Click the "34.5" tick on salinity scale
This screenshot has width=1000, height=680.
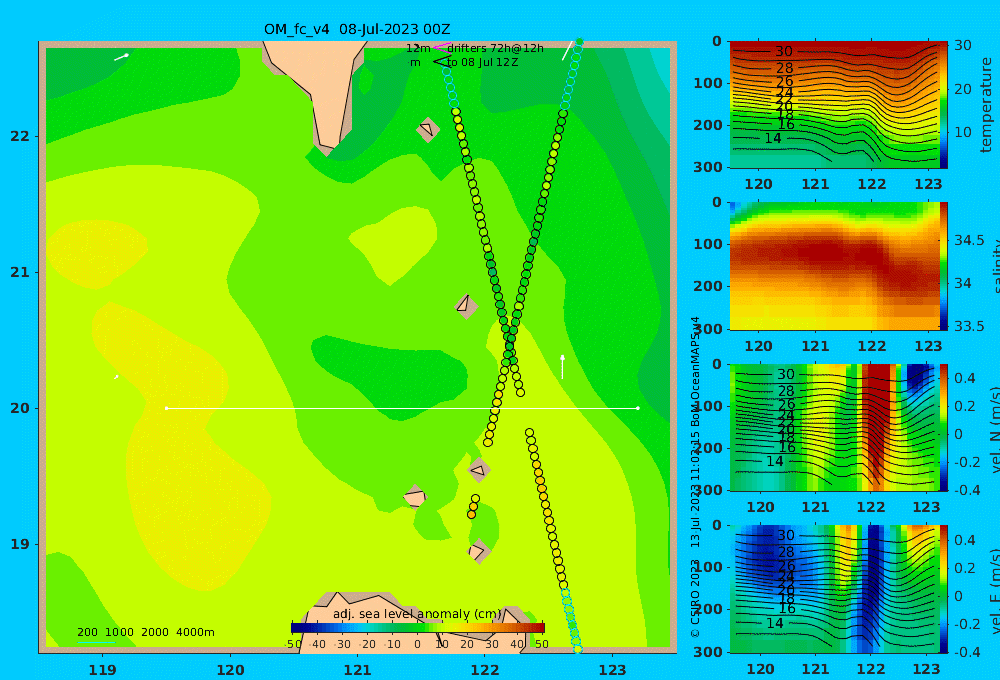969,240
